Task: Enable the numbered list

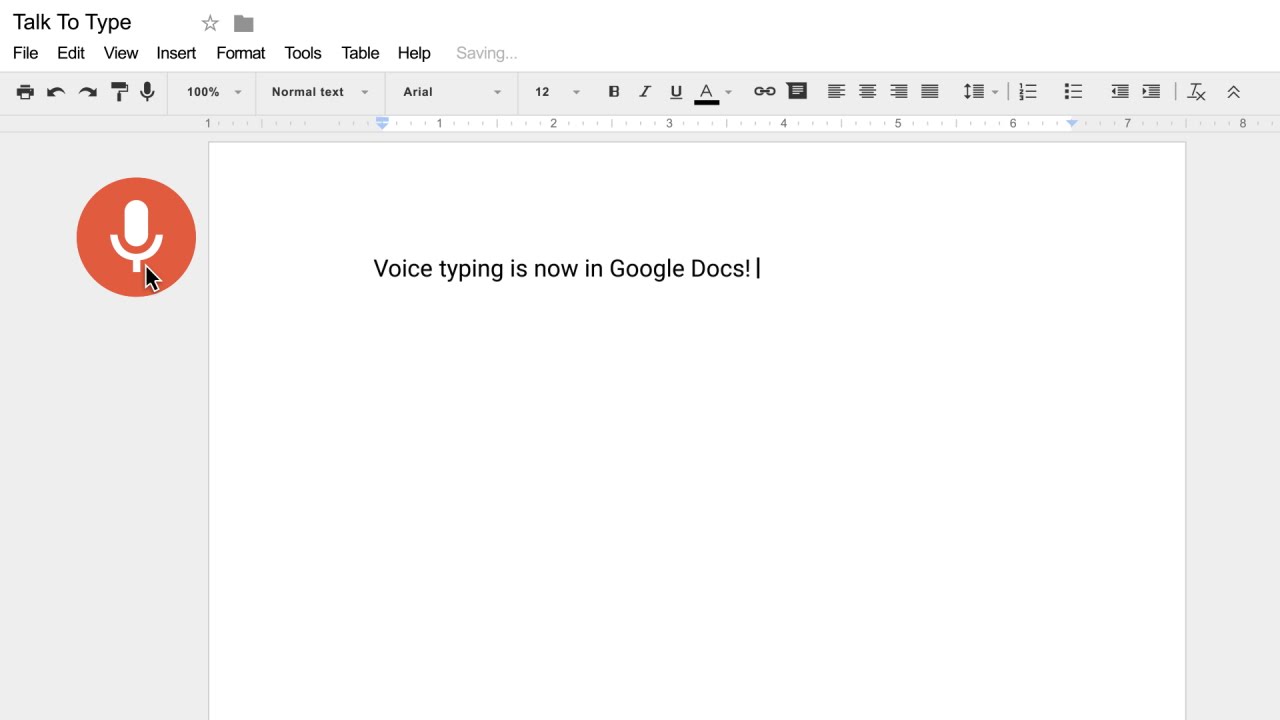Action: (x=1028, y=91)
